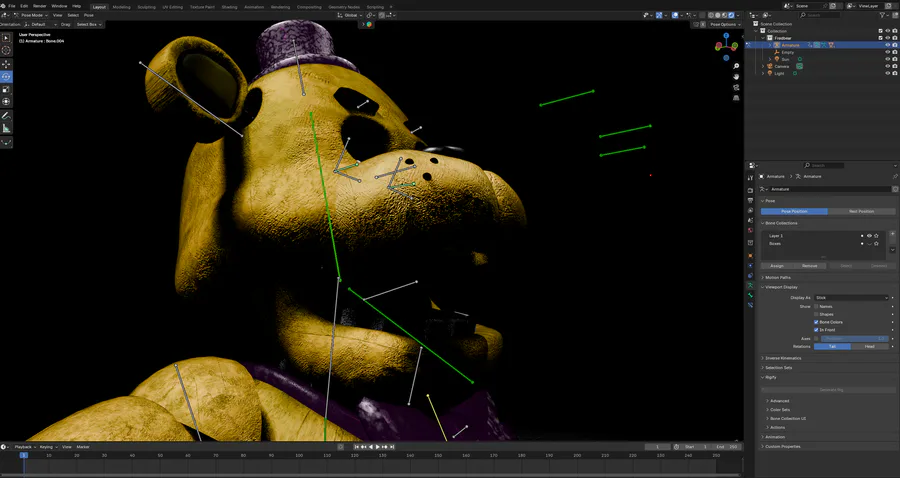Collapse the Viewport Display panel

[781, 287]
